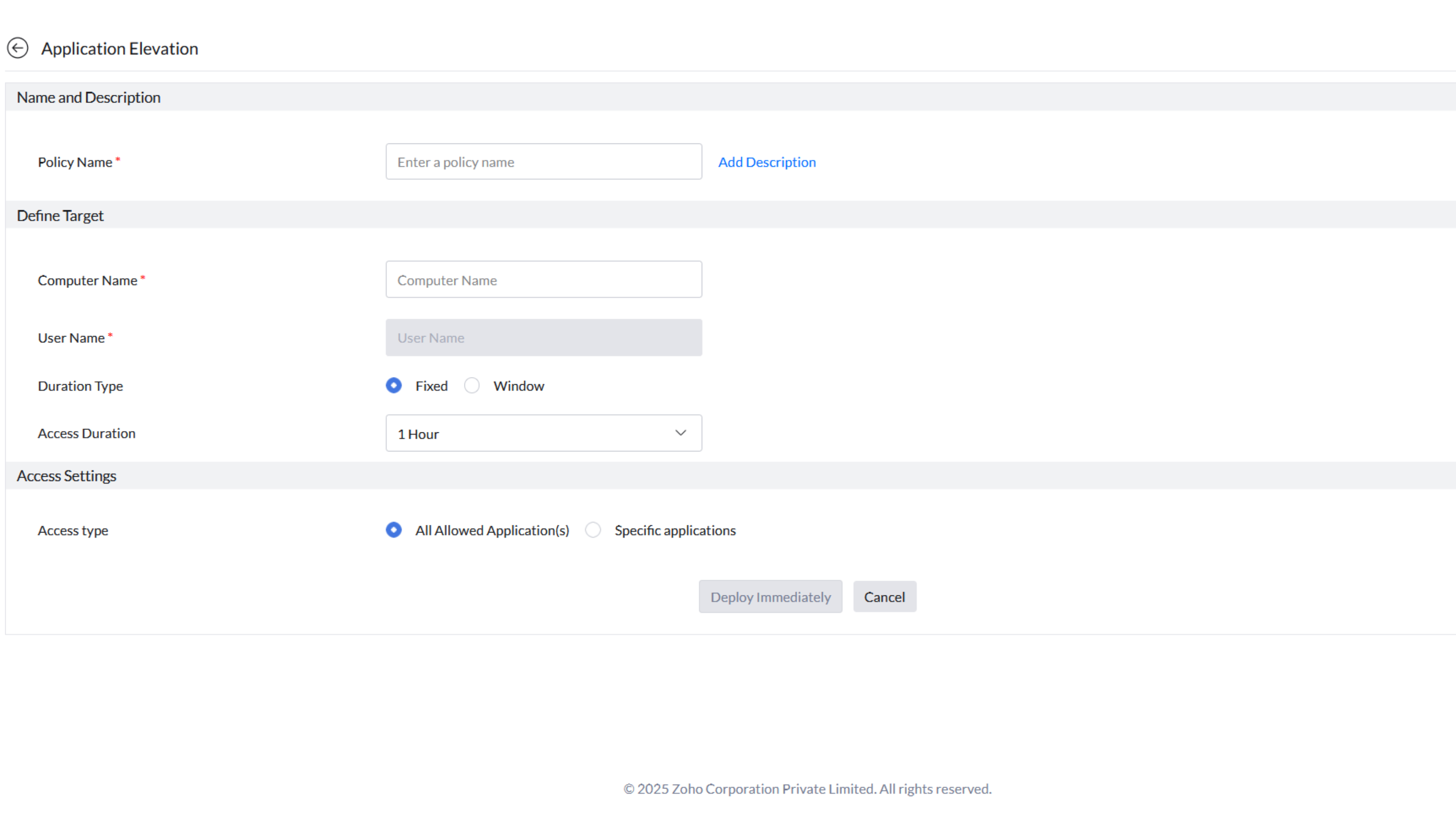Image resolution: width=1456 pixels, height=839 pixels.
Task: Click the Application Elevation page title
Action: point(120,49)
